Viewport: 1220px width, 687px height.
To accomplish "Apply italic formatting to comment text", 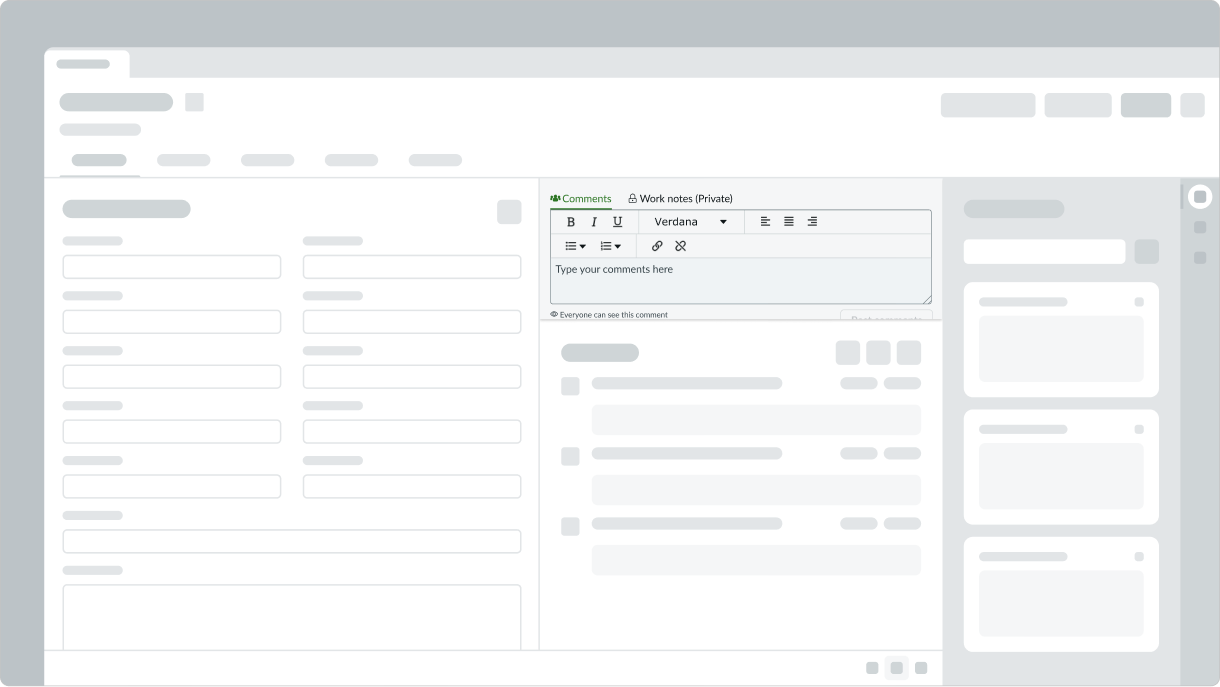I will tap(594, 221).
